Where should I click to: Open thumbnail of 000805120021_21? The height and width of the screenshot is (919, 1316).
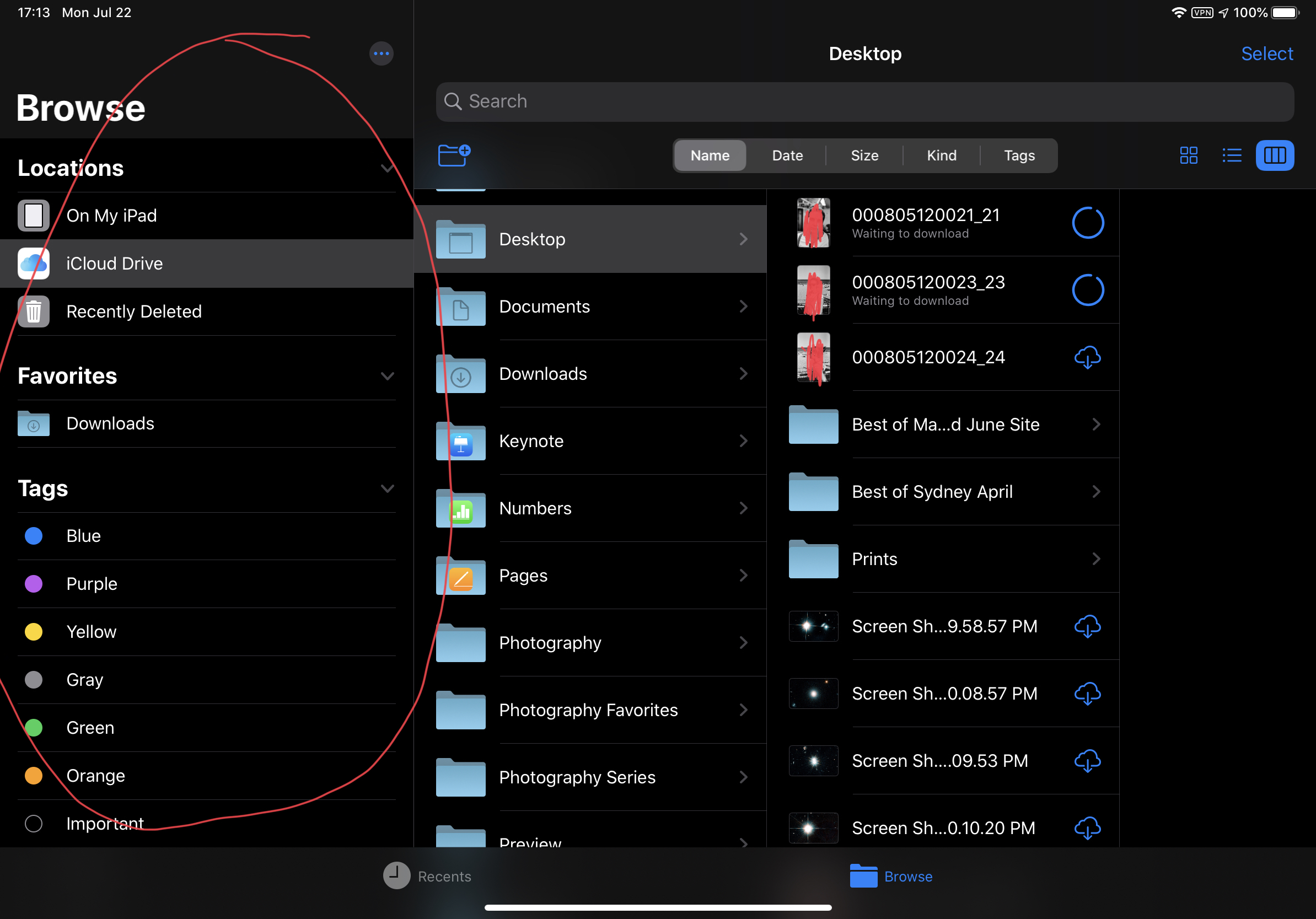click(813, 222)
